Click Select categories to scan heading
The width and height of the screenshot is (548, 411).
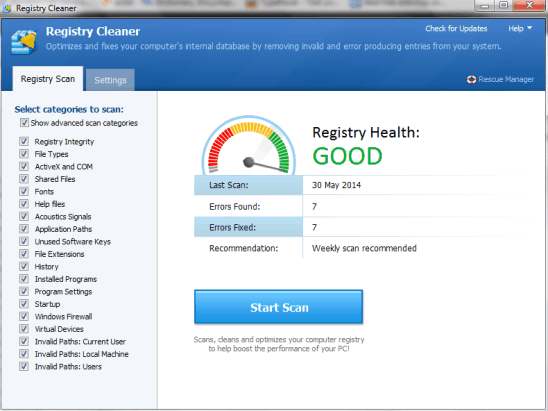click(x=69, y=109)
